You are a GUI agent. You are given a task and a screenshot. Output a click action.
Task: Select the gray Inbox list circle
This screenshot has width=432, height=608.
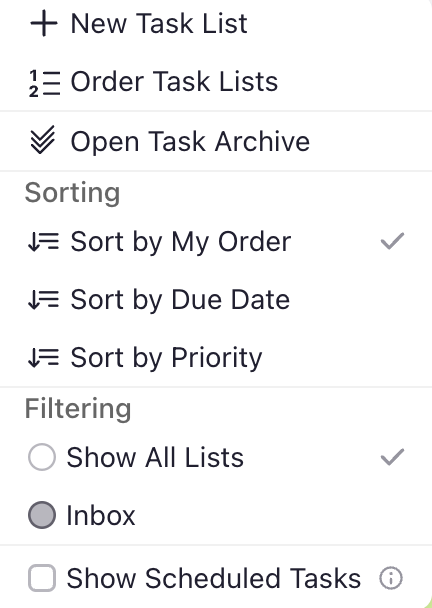(x=42, y=515)
